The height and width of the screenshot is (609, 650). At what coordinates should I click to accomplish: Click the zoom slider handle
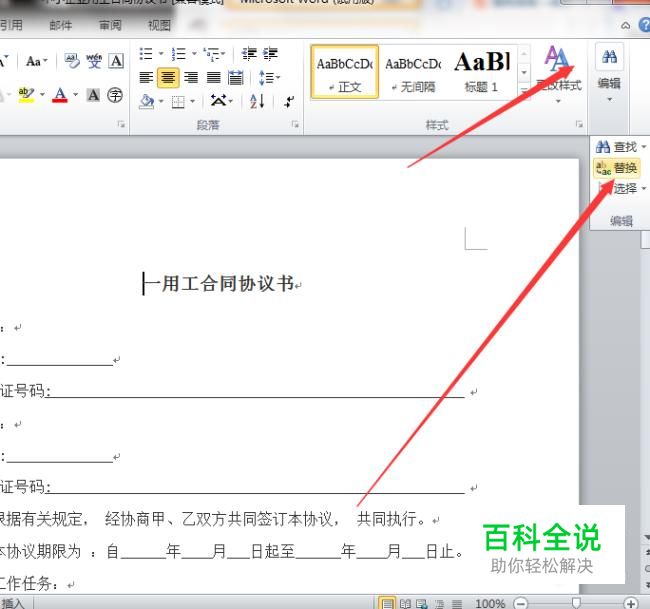point(575,602)
